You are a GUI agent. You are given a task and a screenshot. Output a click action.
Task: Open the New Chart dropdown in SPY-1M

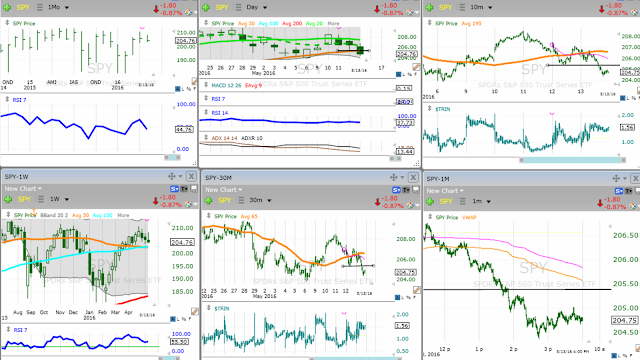point(445,191)
